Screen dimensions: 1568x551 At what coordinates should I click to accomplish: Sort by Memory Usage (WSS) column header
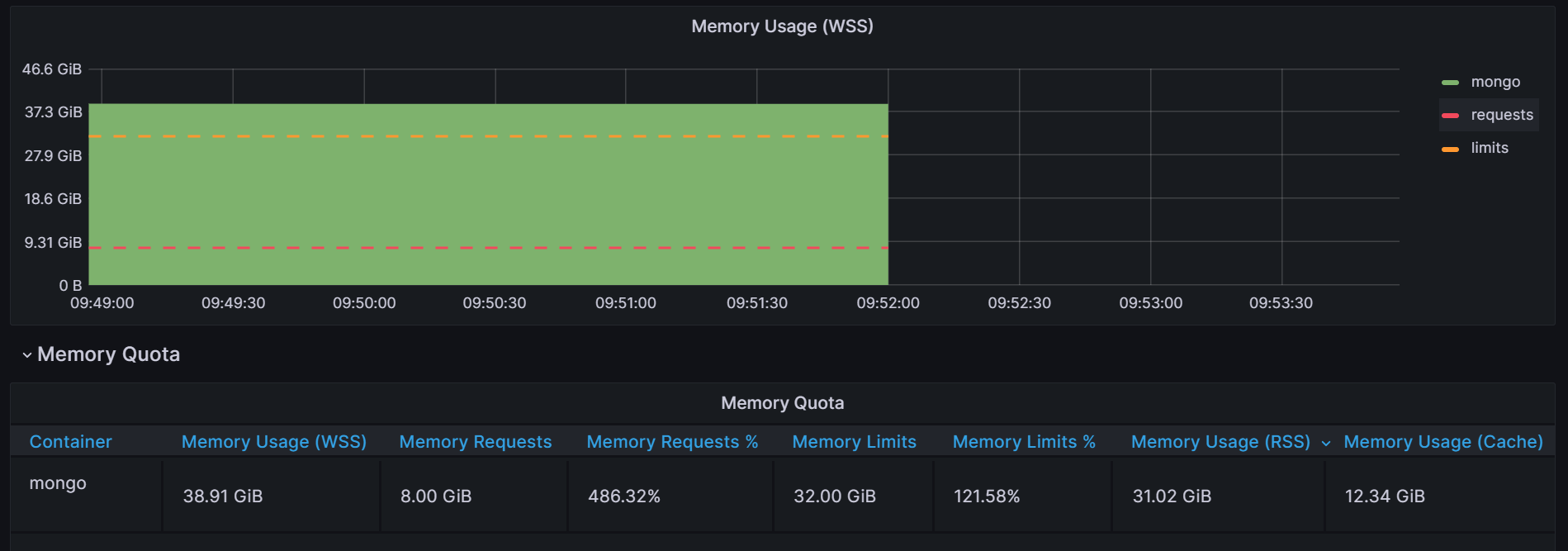274,442
